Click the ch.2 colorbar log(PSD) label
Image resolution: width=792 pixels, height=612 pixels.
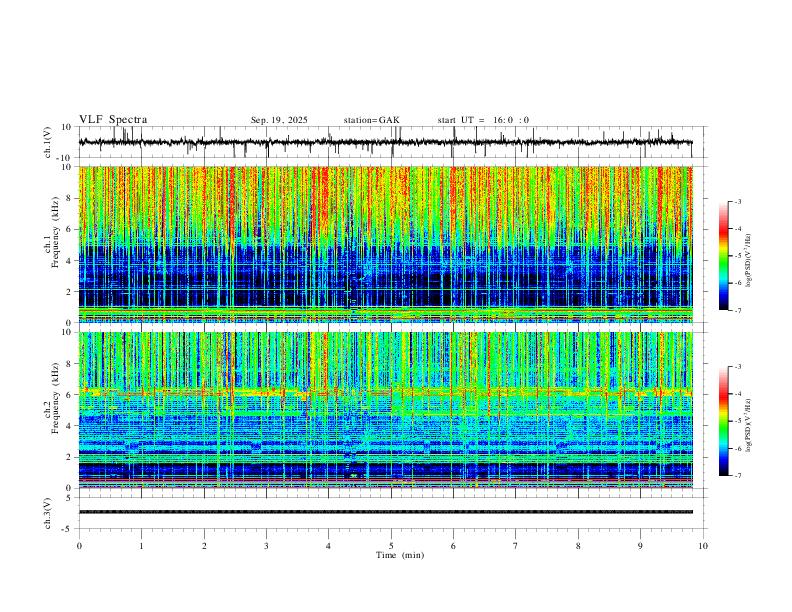(750, 426)
